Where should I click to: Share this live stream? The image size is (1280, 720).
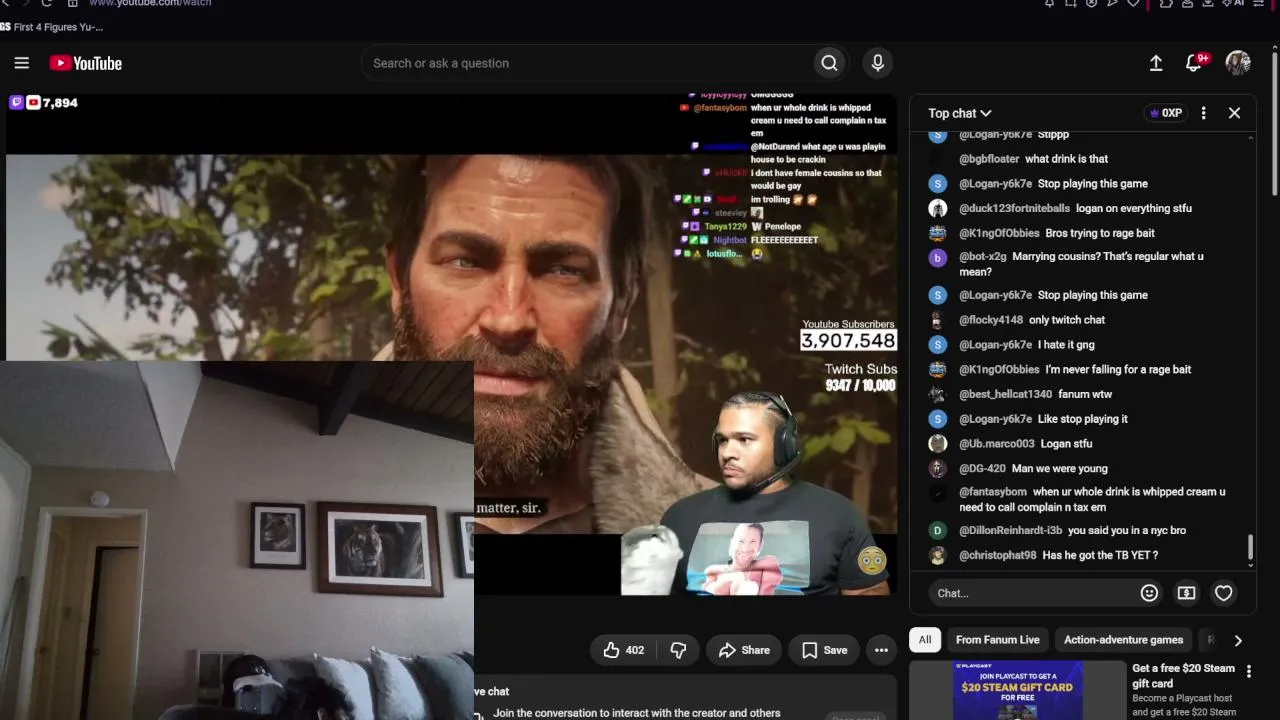click(744, 650)
